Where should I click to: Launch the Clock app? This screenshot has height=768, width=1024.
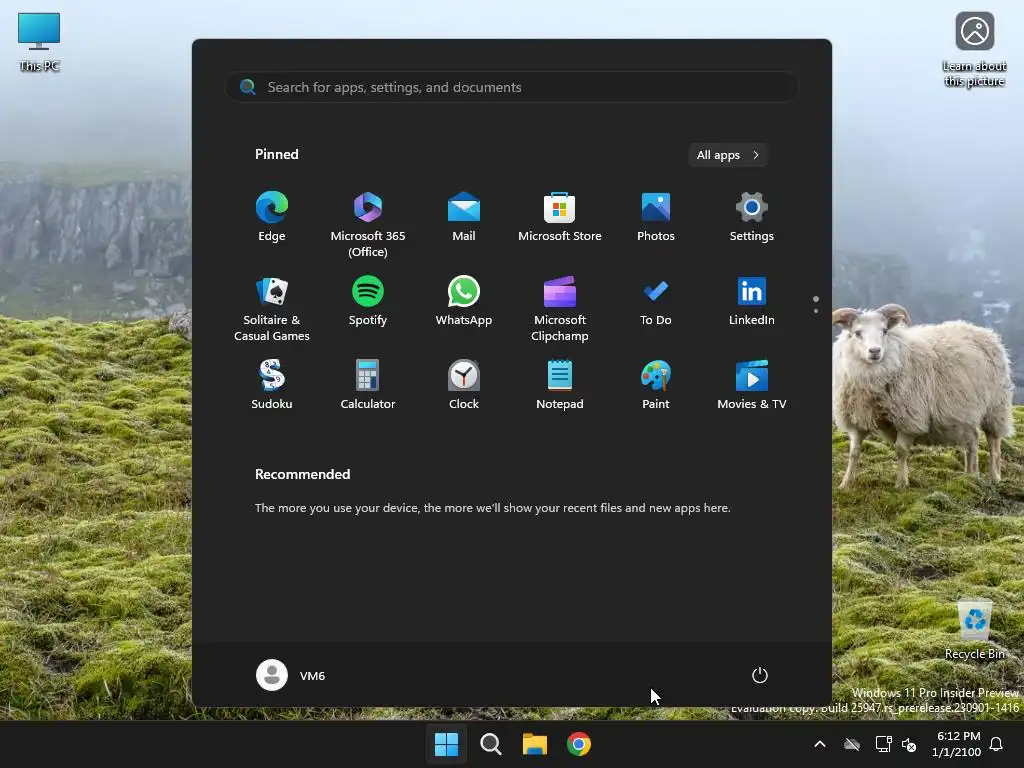tap(464, 385)
